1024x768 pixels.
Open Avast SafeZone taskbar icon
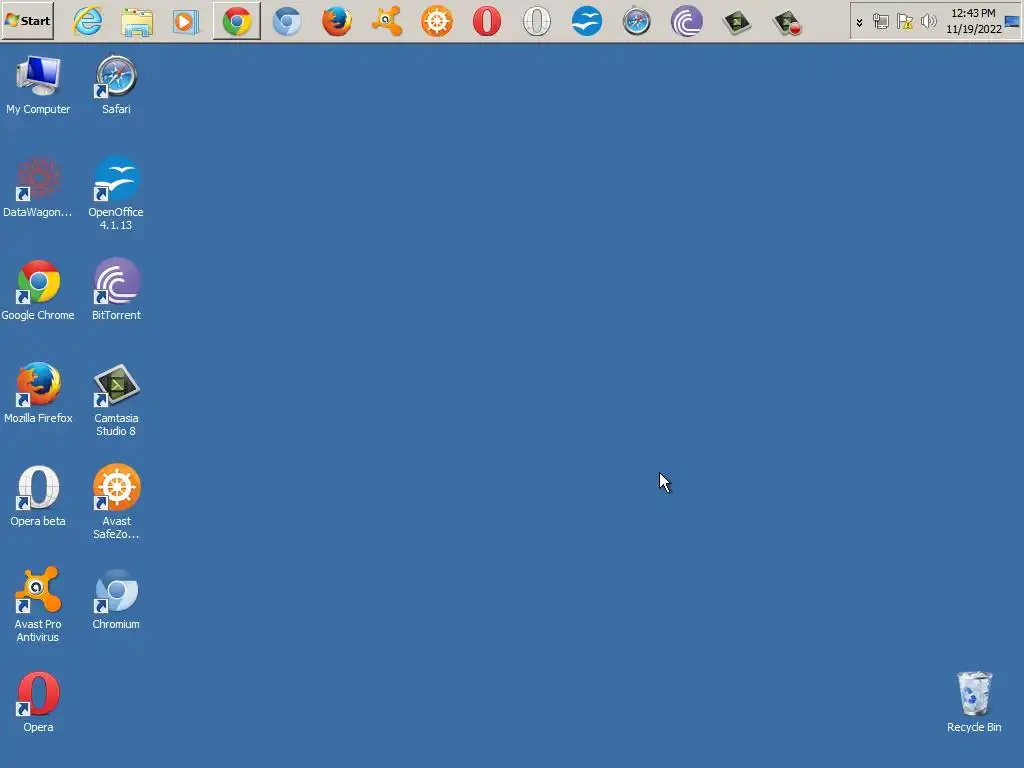pos(436,22)
